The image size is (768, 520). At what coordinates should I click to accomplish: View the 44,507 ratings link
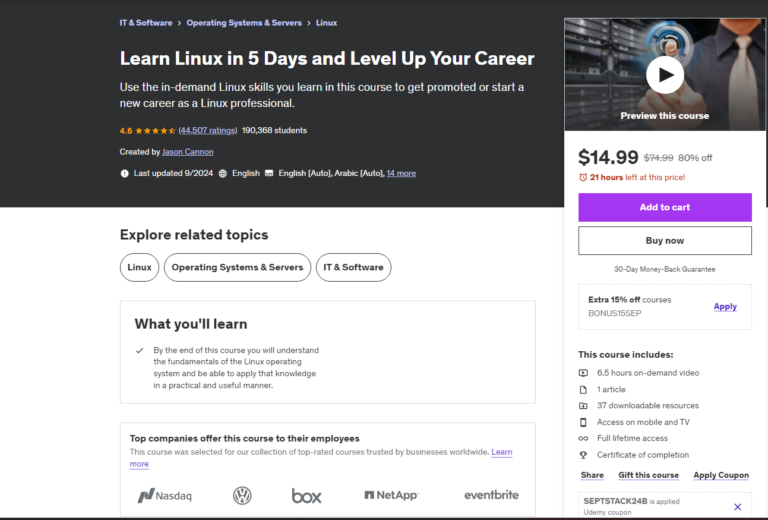click(208, 130)
